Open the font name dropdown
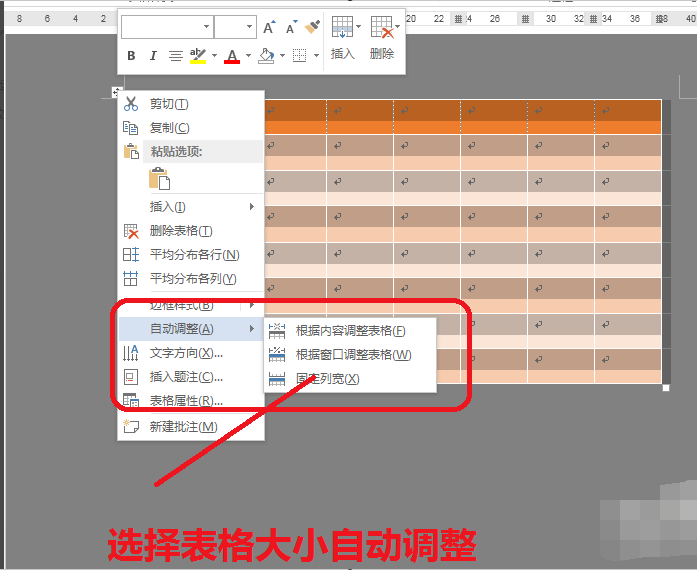The width and height of the screenshot is (697, 570). click(x=206, y=27)
